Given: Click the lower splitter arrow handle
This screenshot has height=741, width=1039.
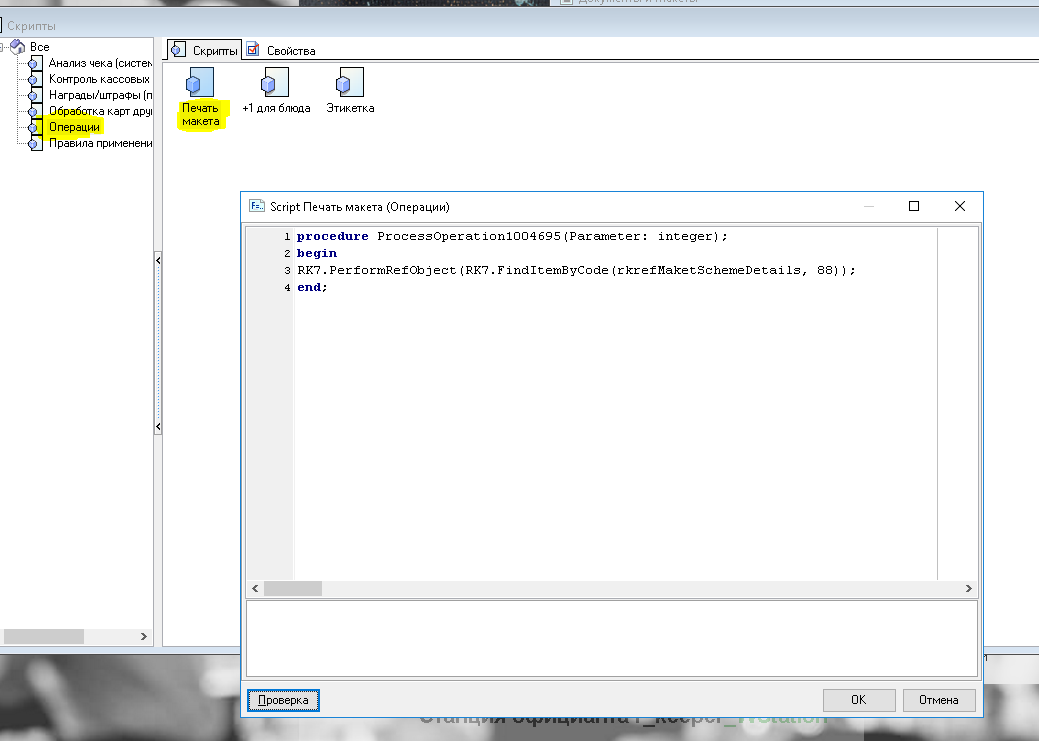Looking at the screenshot, I should coord(157,427).
